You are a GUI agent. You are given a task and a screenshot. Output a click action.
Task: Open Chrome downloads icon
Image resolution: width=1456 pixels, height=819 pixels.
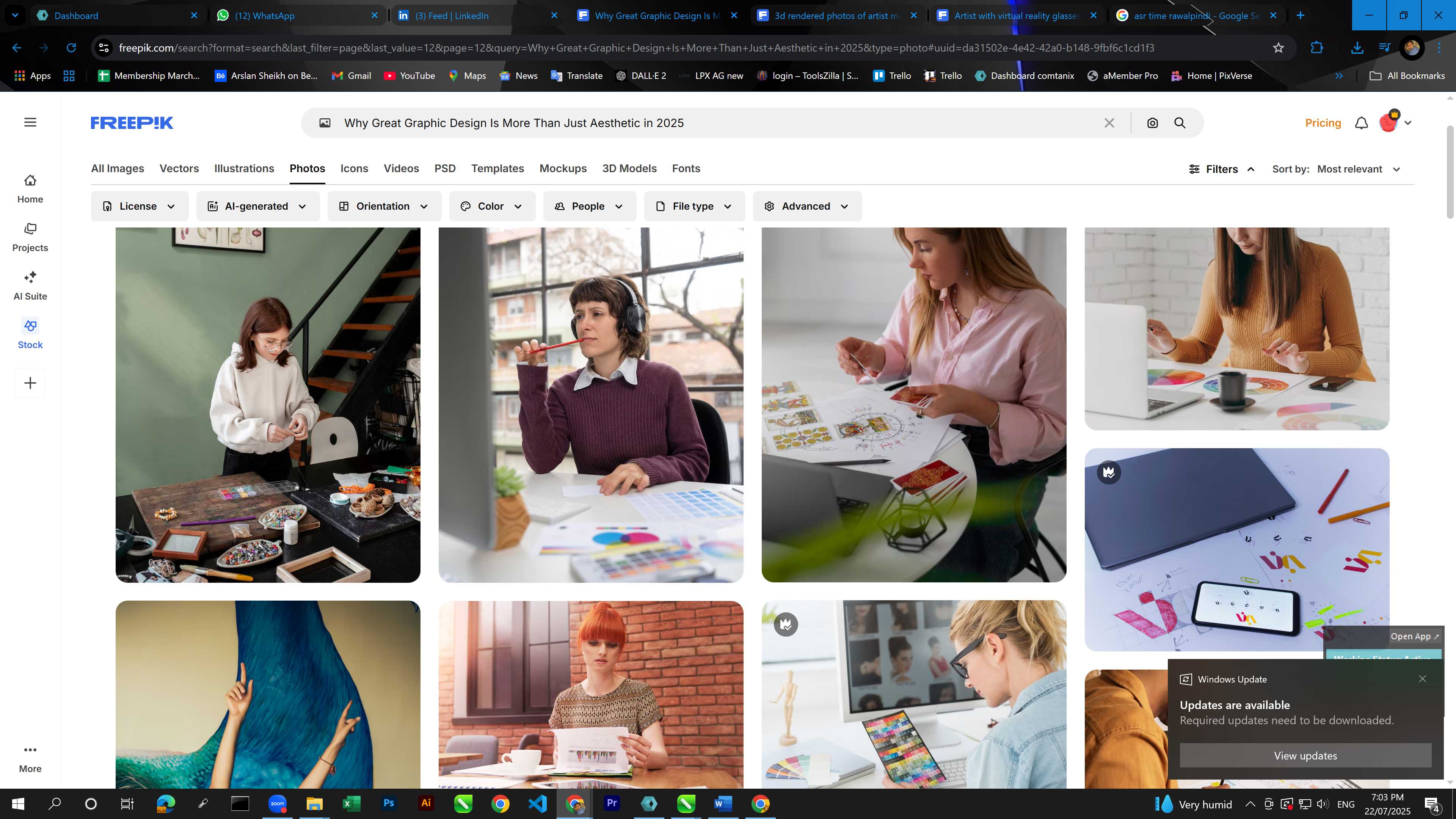tap(1357, 48)
